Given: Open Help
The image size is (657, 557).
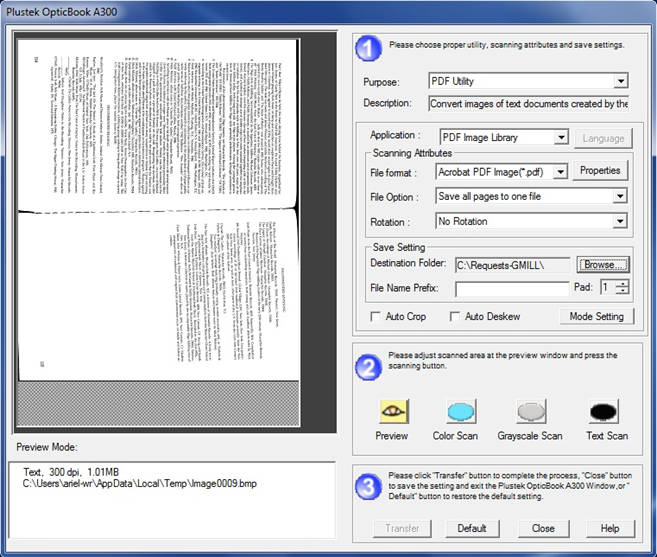Looking at the screenshot, I should pos(610,529).
